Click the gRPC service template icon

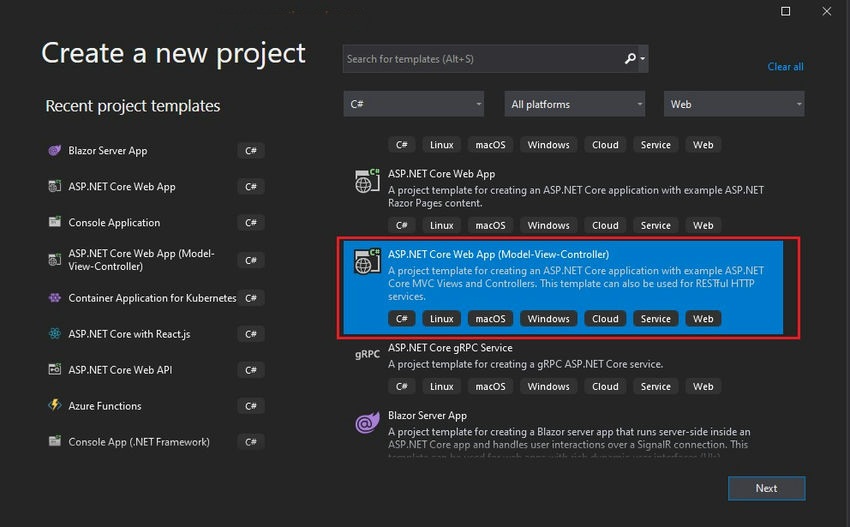click(x=367, y=354)
